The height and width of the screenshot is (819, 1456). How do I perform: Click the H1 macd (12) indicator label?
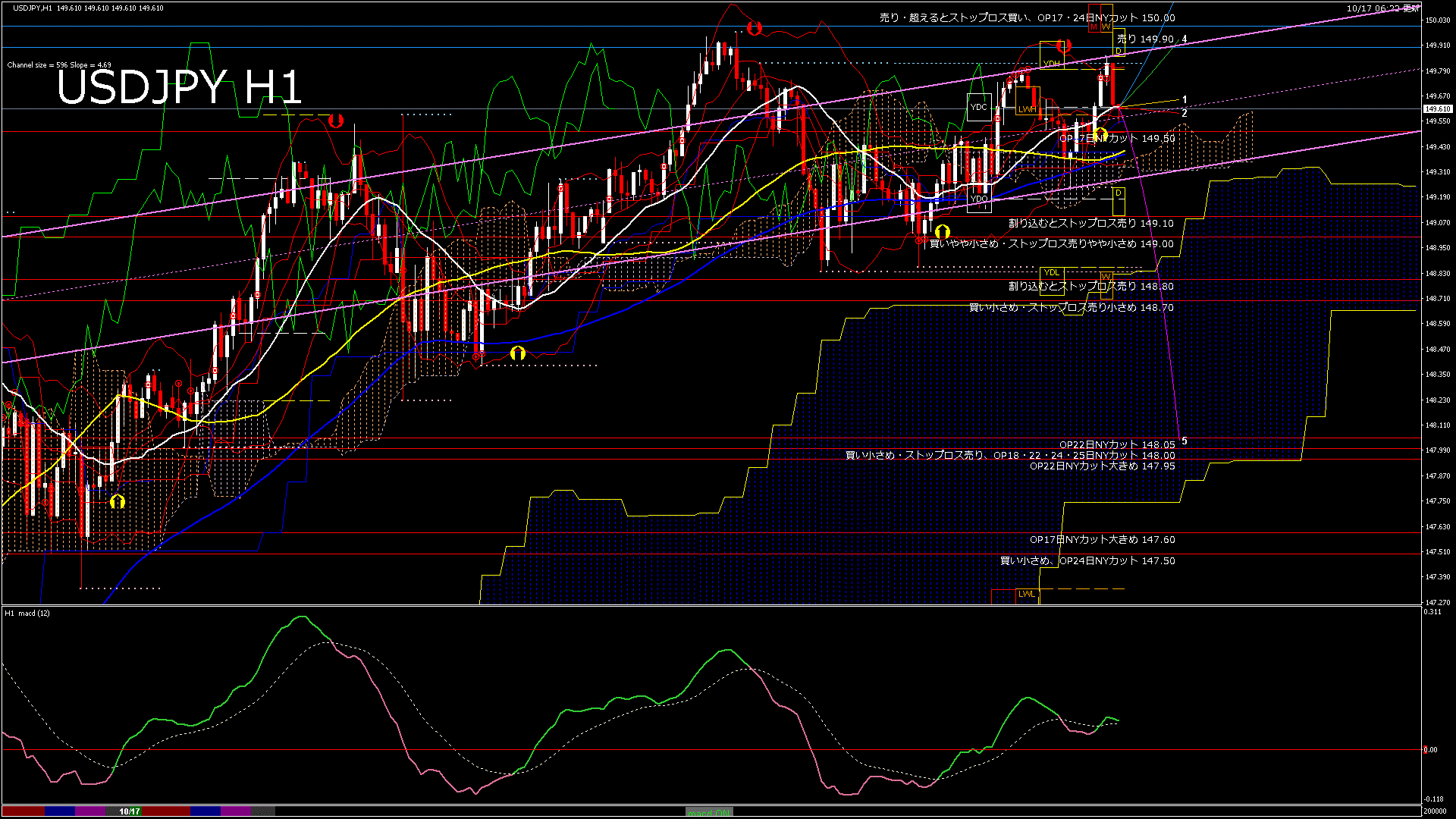pyautogui.click(x=27, y=613)
